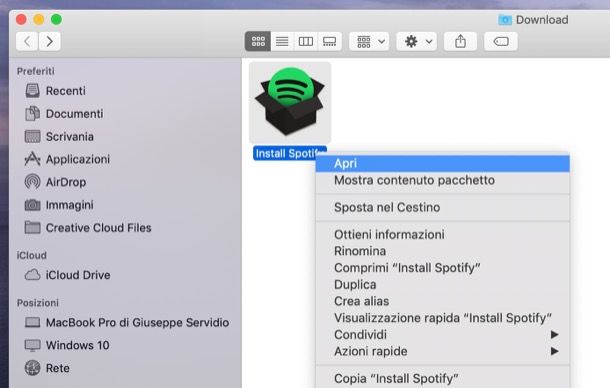Switch Finder to gallery view
The width and height of the screenshot is (610, 388).
point(330,41)
